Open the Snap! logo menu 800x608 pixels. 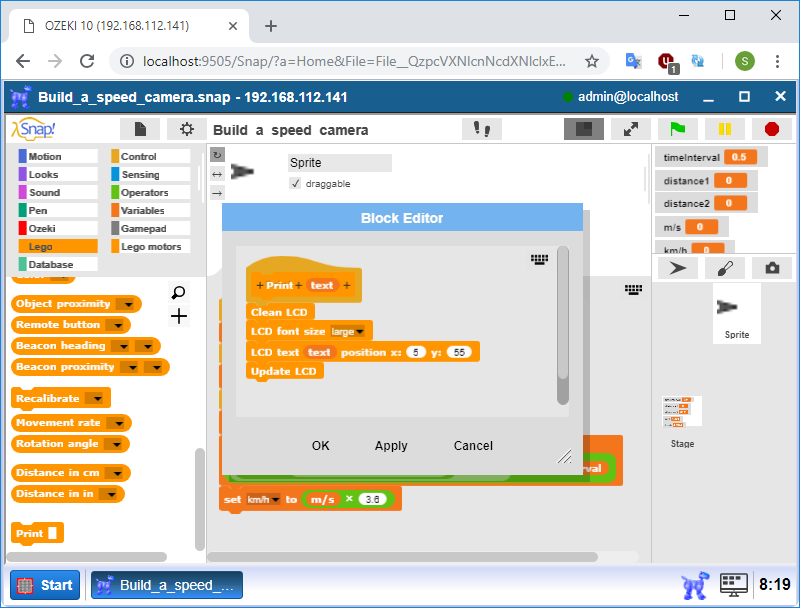33,130
